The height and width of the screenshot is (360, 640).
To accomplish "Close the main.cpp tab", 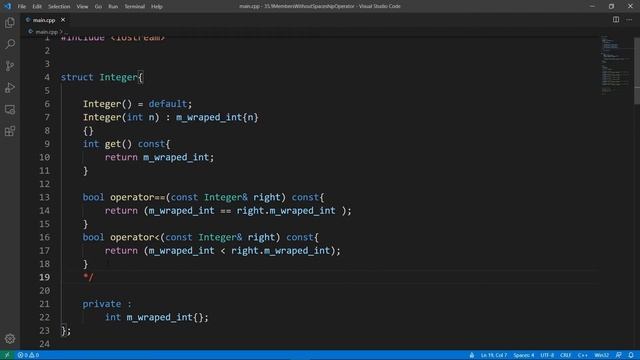I will click(x=63, y=20).
